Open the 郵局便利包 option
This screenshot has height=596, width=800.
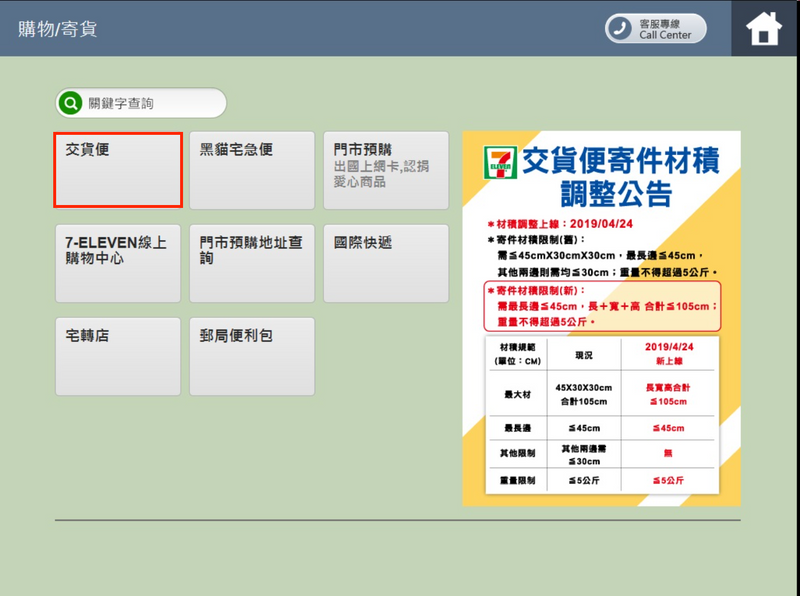252,357
